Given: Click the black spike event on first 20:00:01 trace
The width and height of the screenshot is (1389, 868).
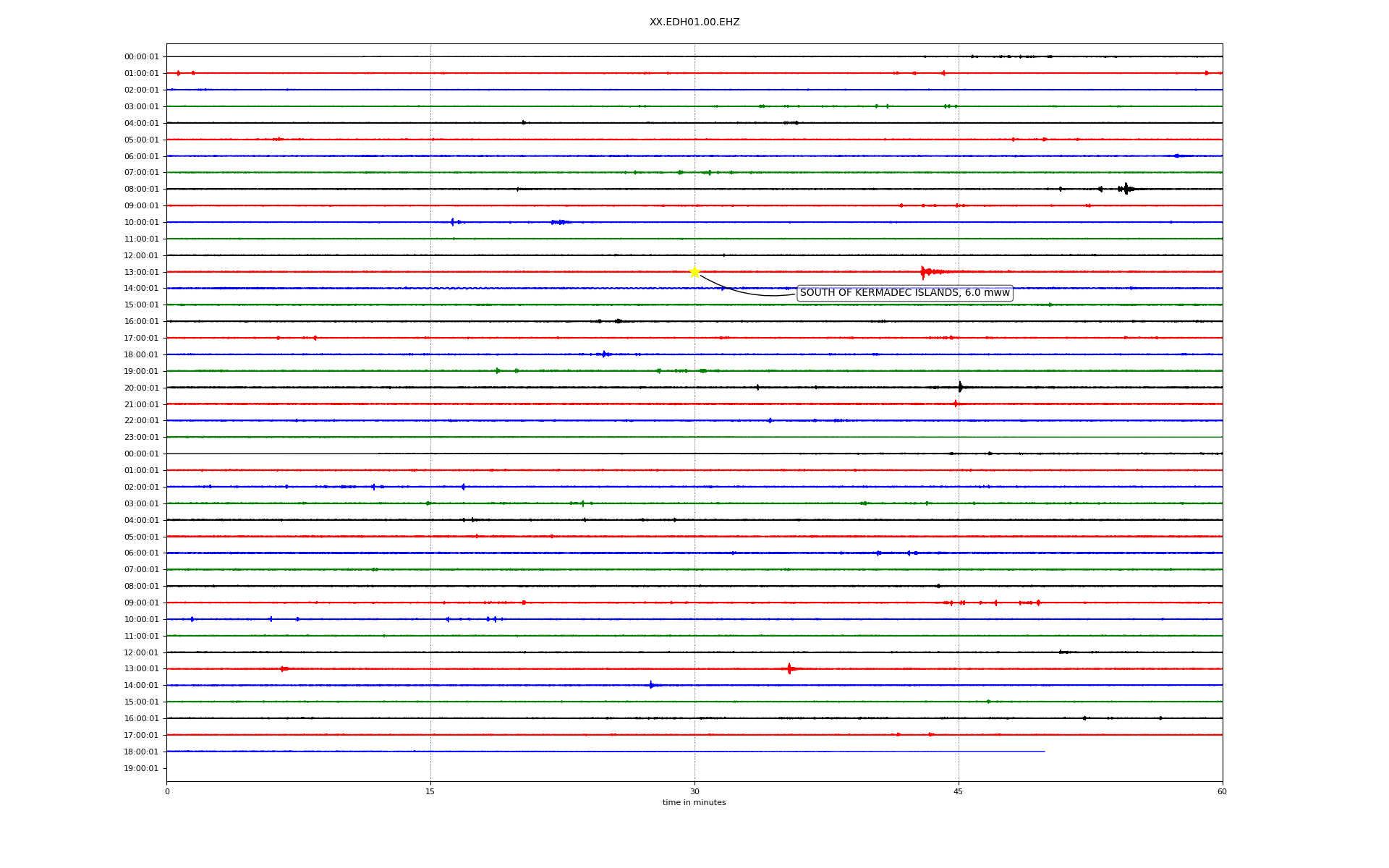Looking at the screenshot, I should pyautogui.click(x=960, y=387).
